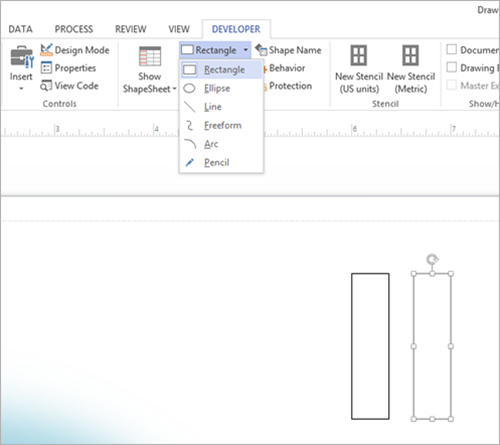Open the Protection settings button

click(287, 86)
